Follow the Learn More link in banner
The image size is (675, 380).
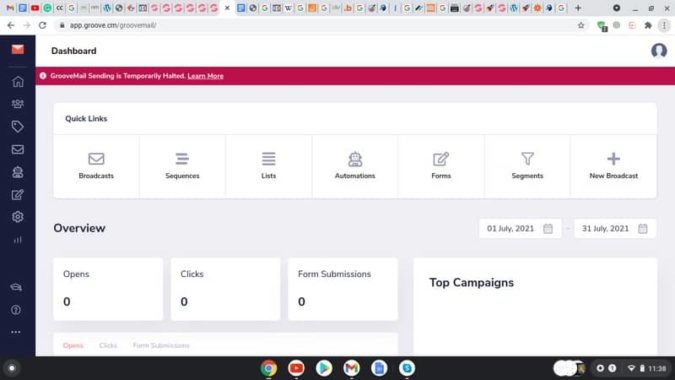tap(205, 76)
